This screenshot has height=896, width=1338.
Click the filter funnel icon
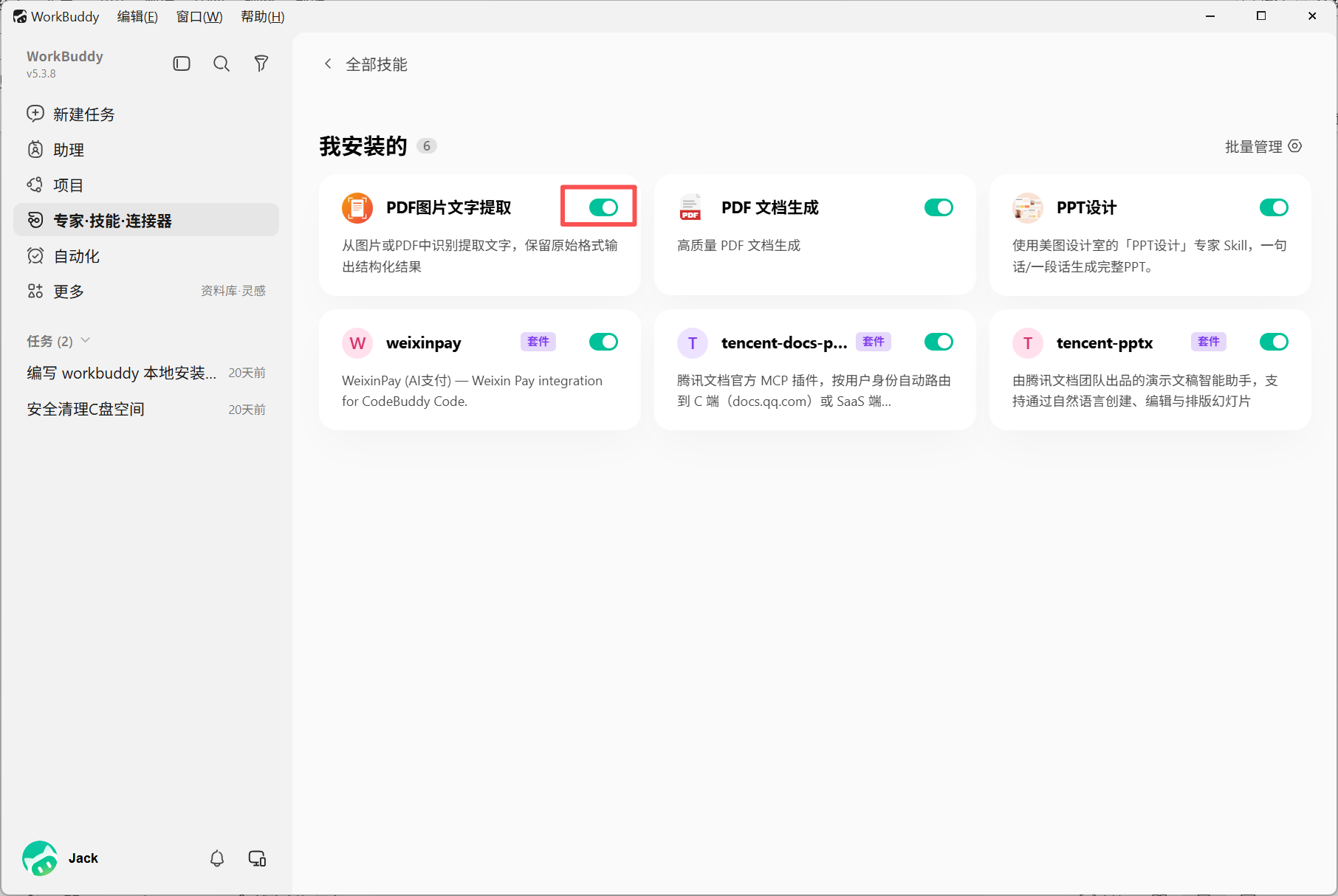click(x=261, y=63)
